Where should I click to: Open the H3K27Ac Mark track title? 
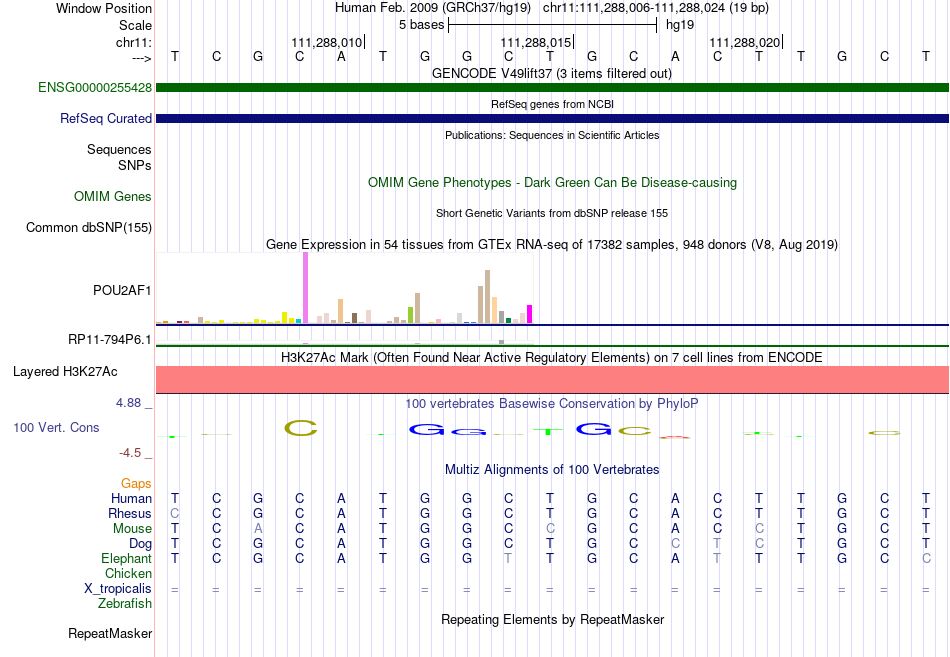pyautogui.click(x=551, y=358)
